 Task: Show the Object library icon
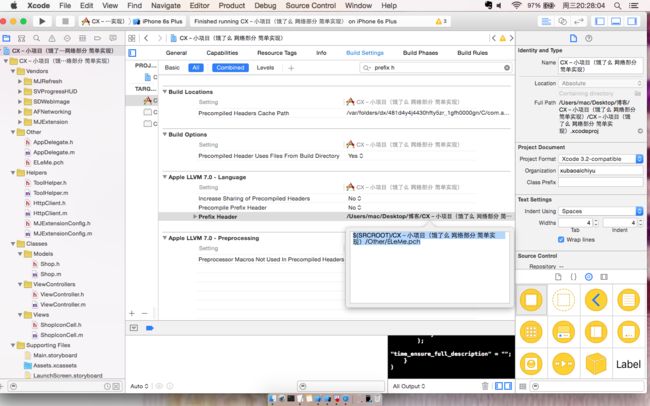pyautogui.click(x=589, y=277)
